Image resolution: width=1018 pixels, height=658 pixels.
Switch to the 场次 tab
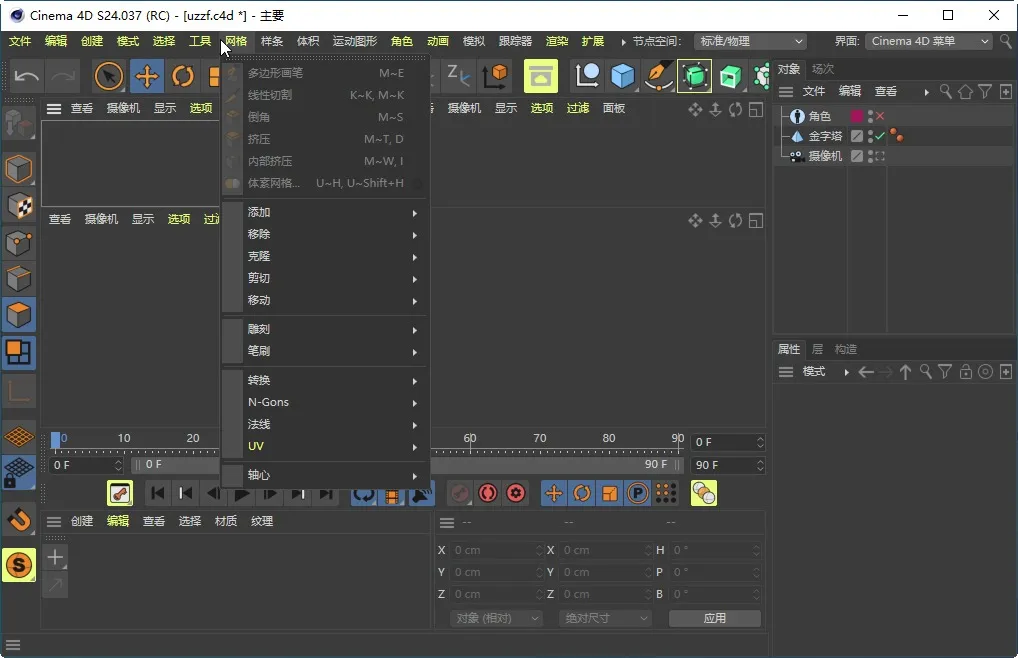[x=822, y=69]
